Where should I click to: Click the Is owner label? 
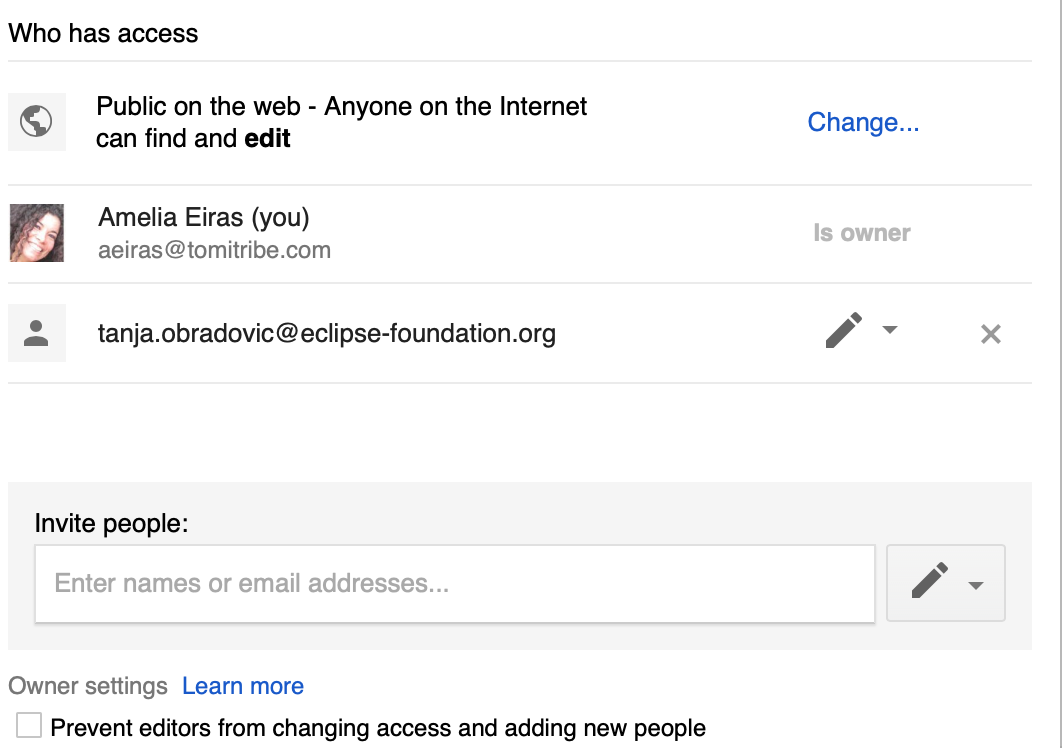tap(862, 233)
